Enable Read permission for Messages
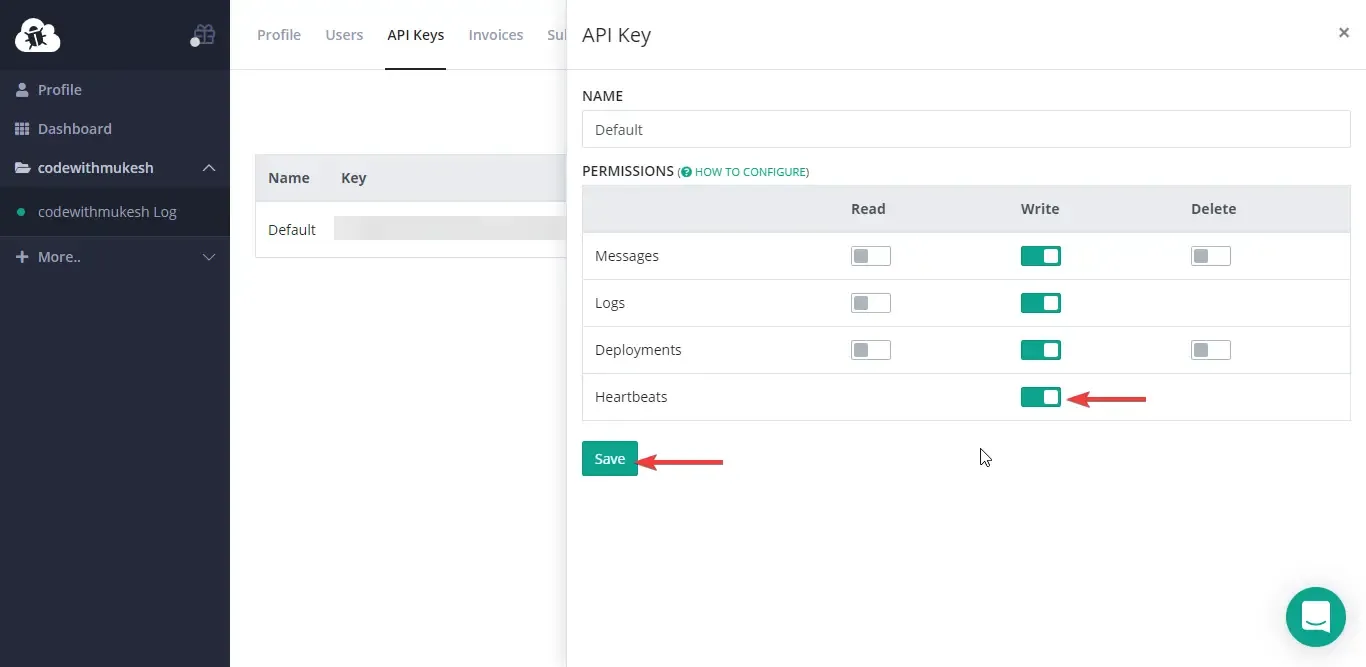The width and height of the screenshot is (1366, 667). [870, 255]
